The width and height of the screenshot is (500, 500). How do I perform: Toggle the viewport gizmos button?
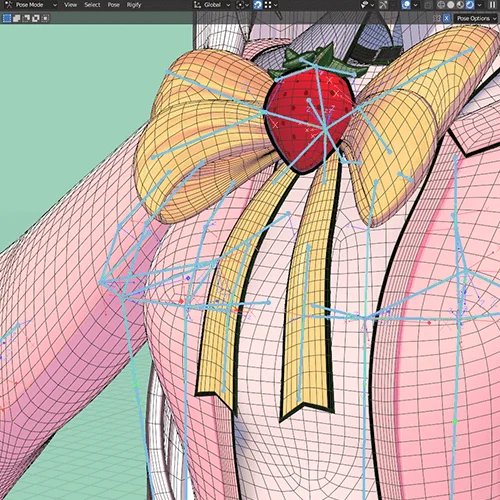point(383,5)
